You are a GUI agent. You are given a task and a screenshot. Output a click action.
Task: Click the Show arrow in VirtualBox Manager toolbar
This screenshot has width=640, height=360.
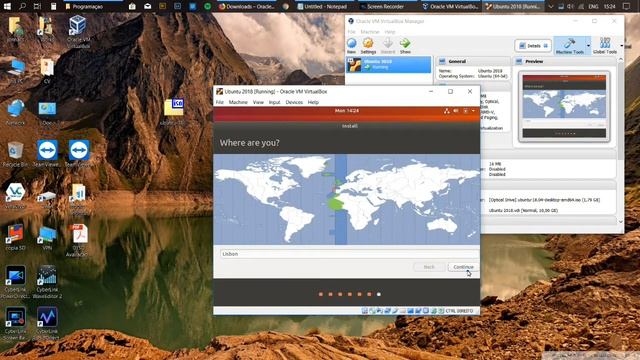405,46
